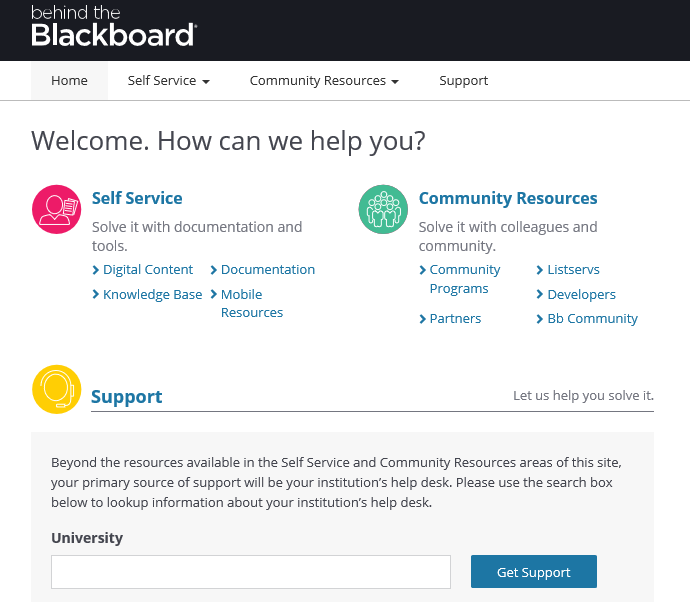Click the green Community Resources people icon
This screenshot has width=690, height=602.
[383, 209]
